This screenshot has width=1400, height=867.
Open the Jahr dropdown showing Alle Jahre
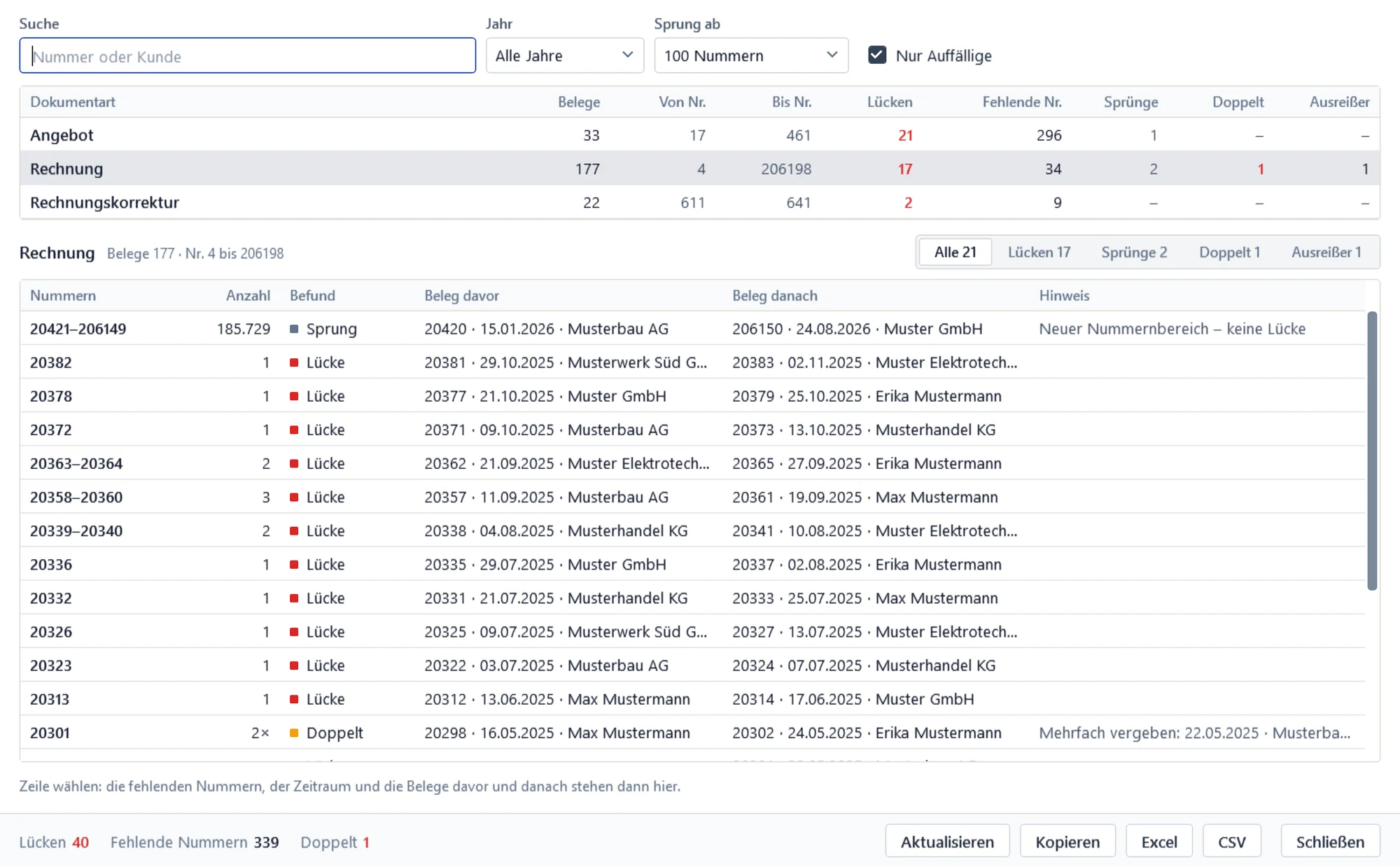(x=565, y=56)
